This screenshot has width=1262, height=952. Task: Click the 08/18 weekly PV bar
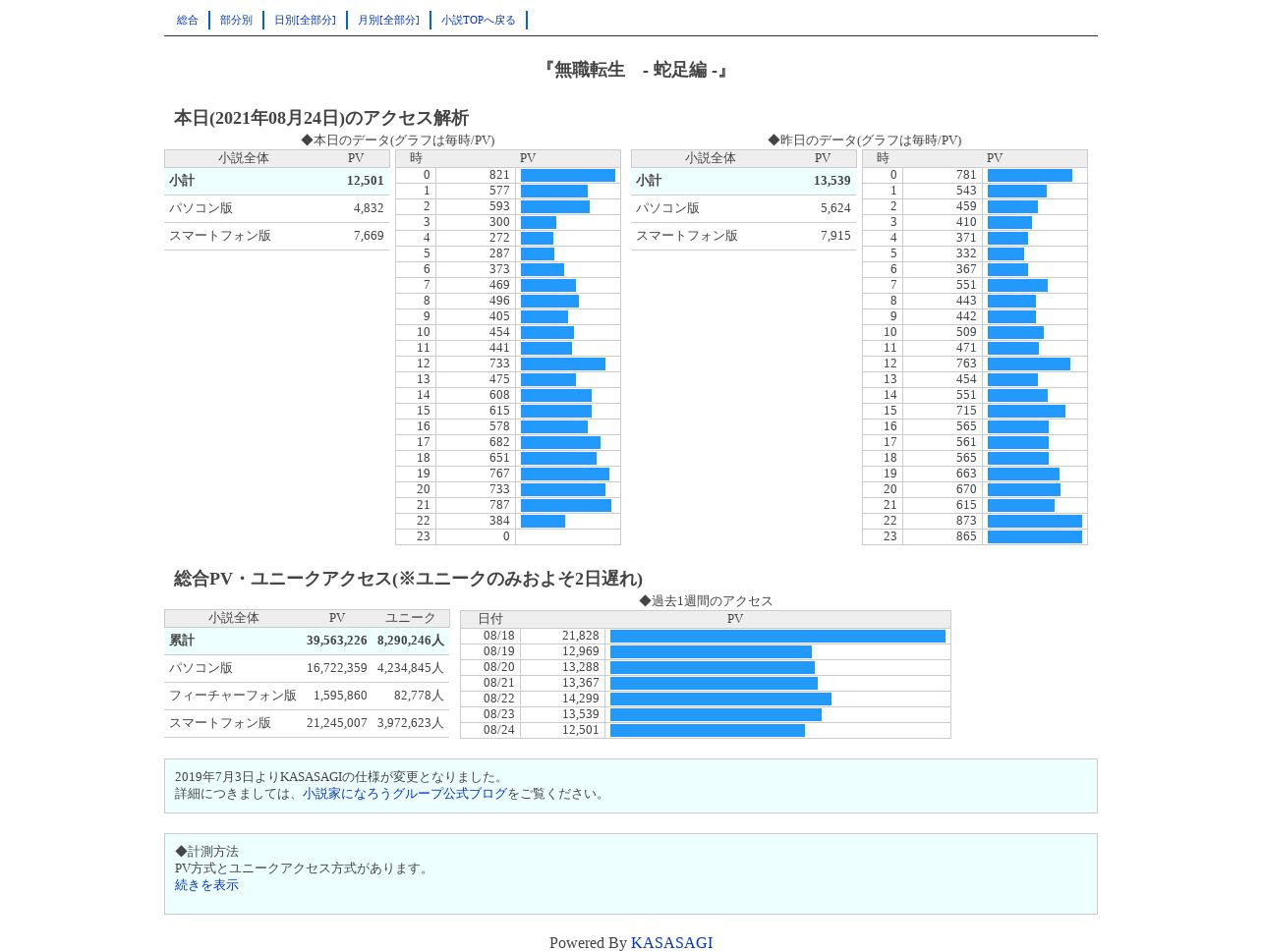pyautogui.click(x=777, y=637)
